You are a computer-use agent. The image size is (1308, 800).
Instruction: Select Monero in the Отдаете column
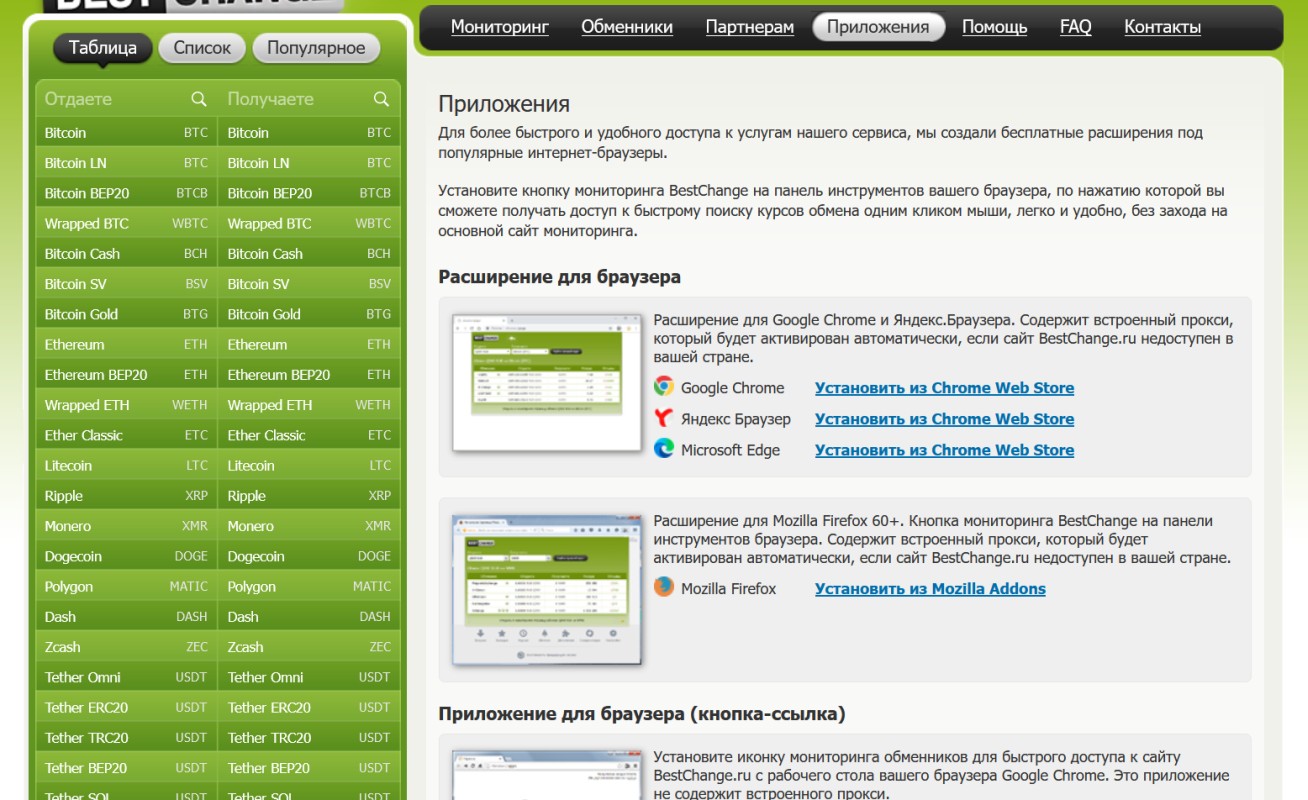[x=126, y=525]
